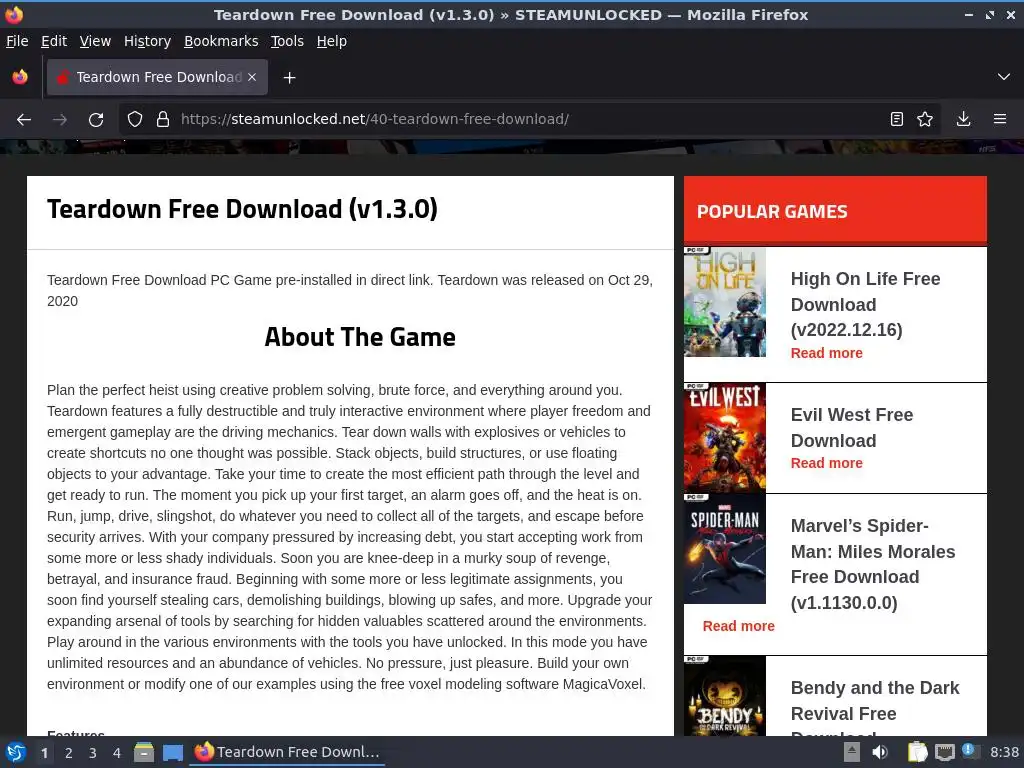The width and height of the screenshot is (1024, 768).
Task: Switch to workspace 3
Action: click(93, 753)
